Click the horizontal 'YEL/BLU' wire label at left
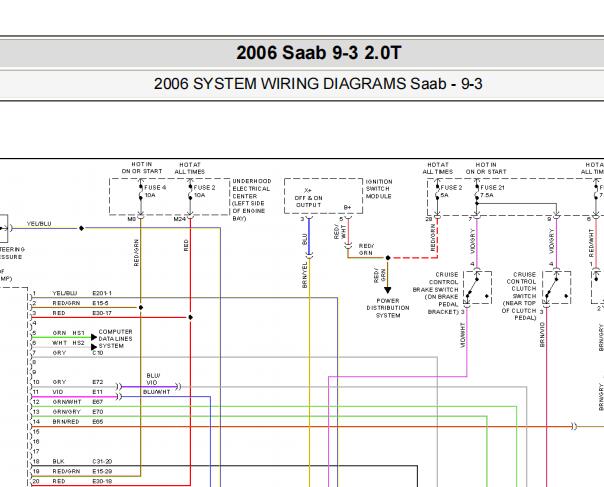The width and height of the screenshot is (604, 487). pos(39,224)
